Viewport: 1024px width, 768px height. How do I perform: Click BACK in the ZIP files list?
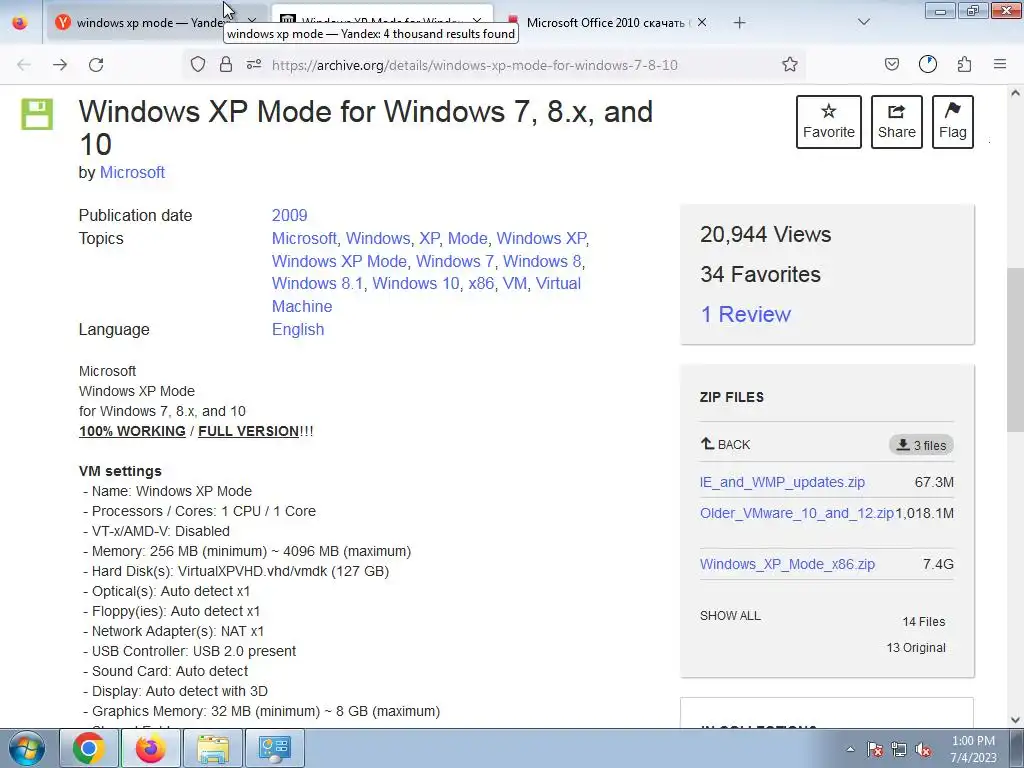pos(725,445)
